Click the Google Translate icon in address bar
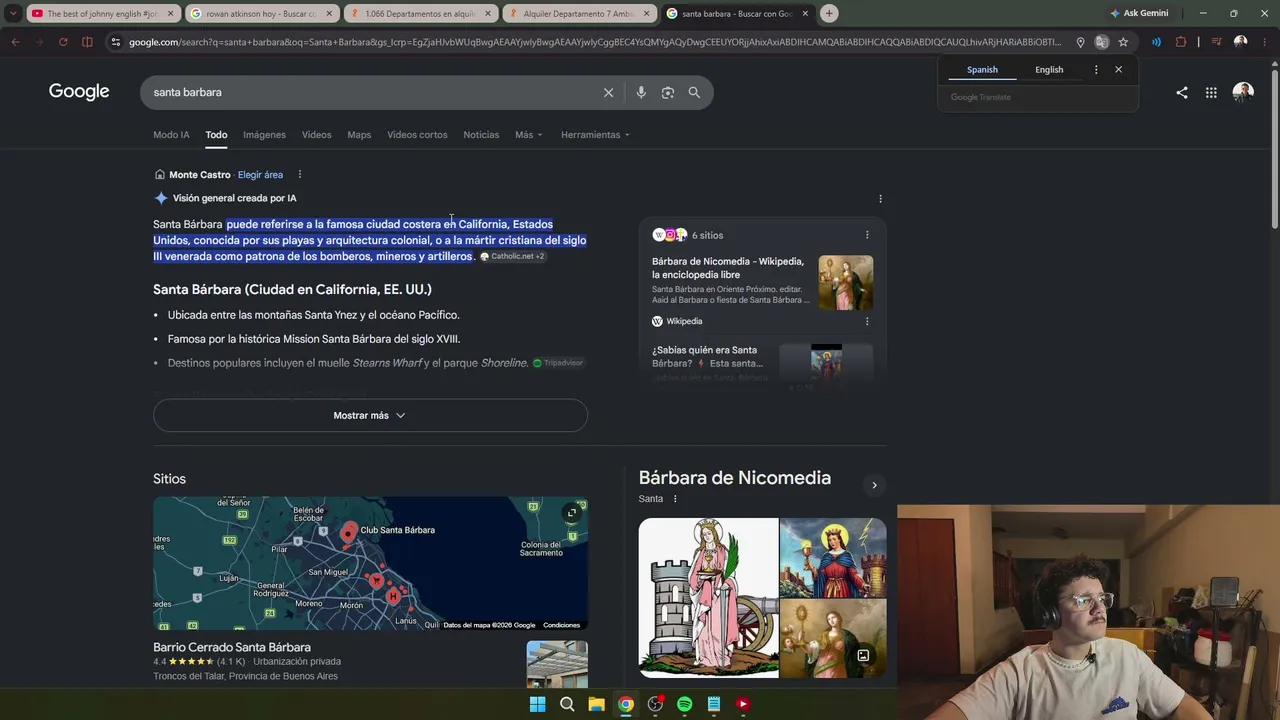 (x=1101, y=42)
